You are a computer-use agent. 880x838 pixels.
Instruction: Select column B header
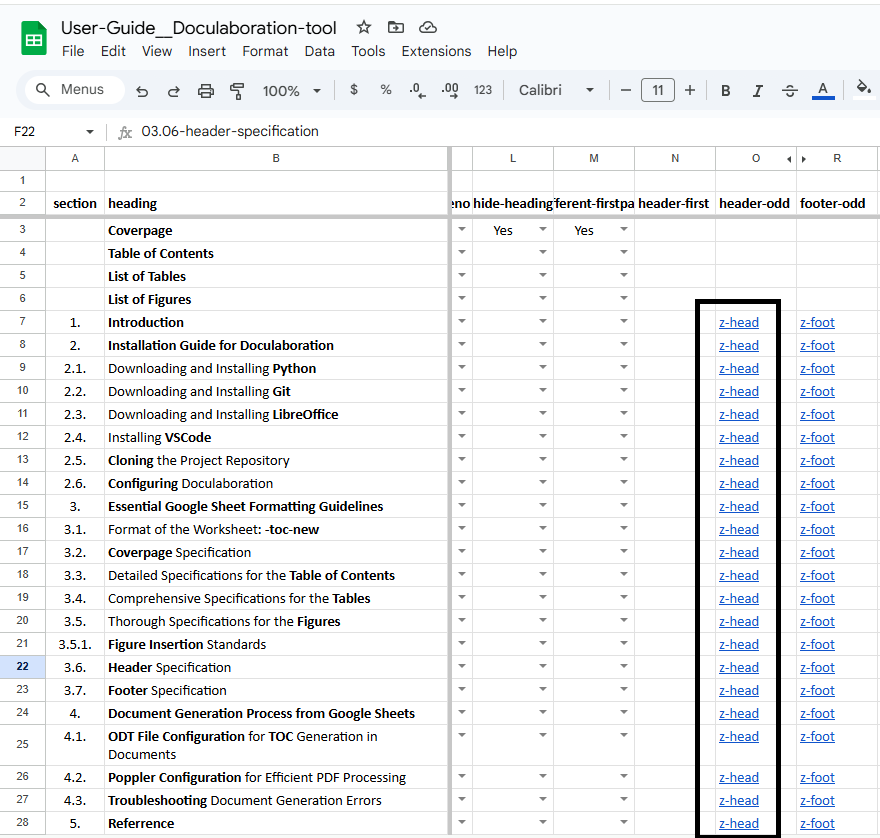tap(276, 159)
